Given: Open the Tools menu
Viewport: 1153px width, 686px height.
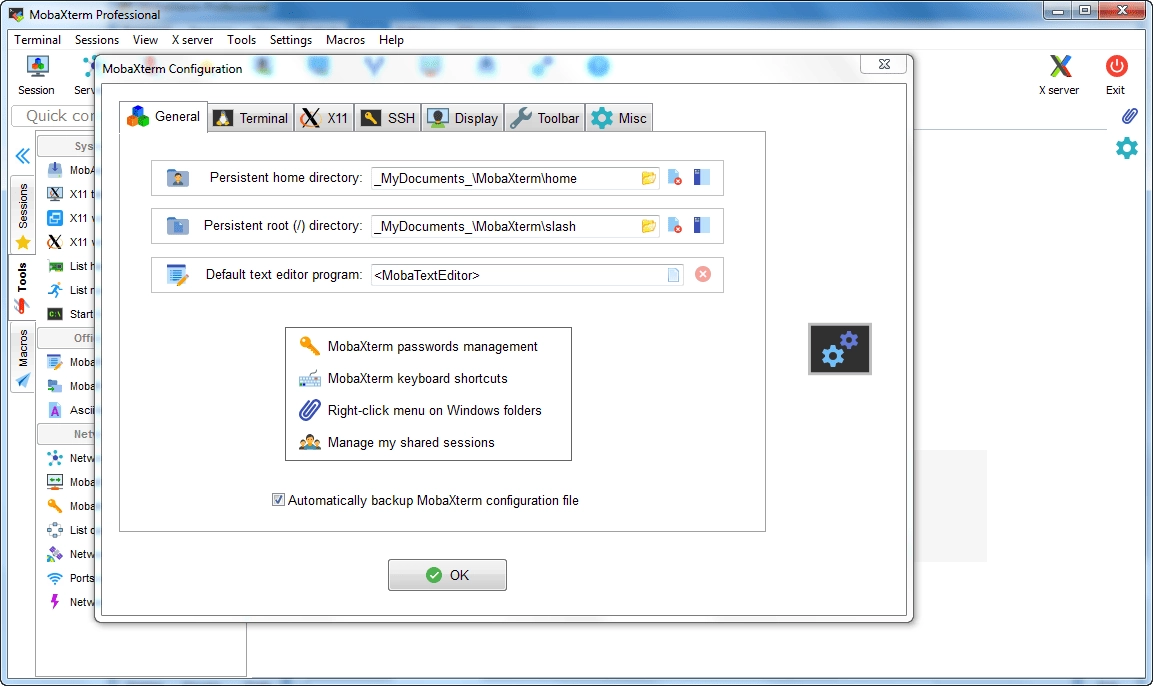Looking at the screenshot, I should [241, 40].
